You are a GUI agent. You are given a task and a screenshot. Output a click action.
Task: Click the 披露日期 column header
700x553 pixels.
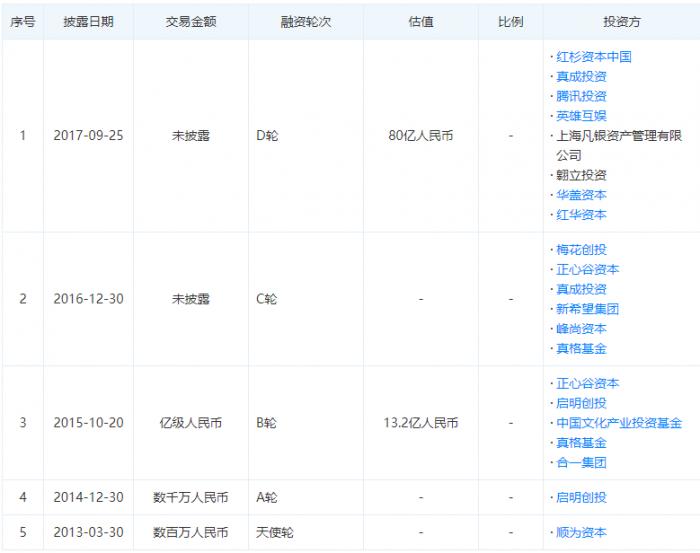(88, 21)
